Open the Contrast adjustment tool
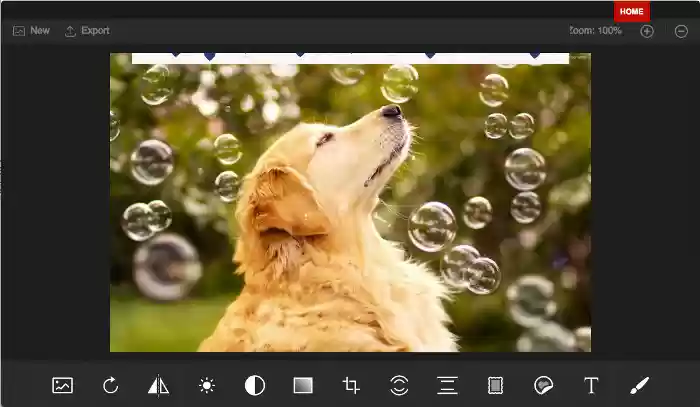 pos(255,385)
